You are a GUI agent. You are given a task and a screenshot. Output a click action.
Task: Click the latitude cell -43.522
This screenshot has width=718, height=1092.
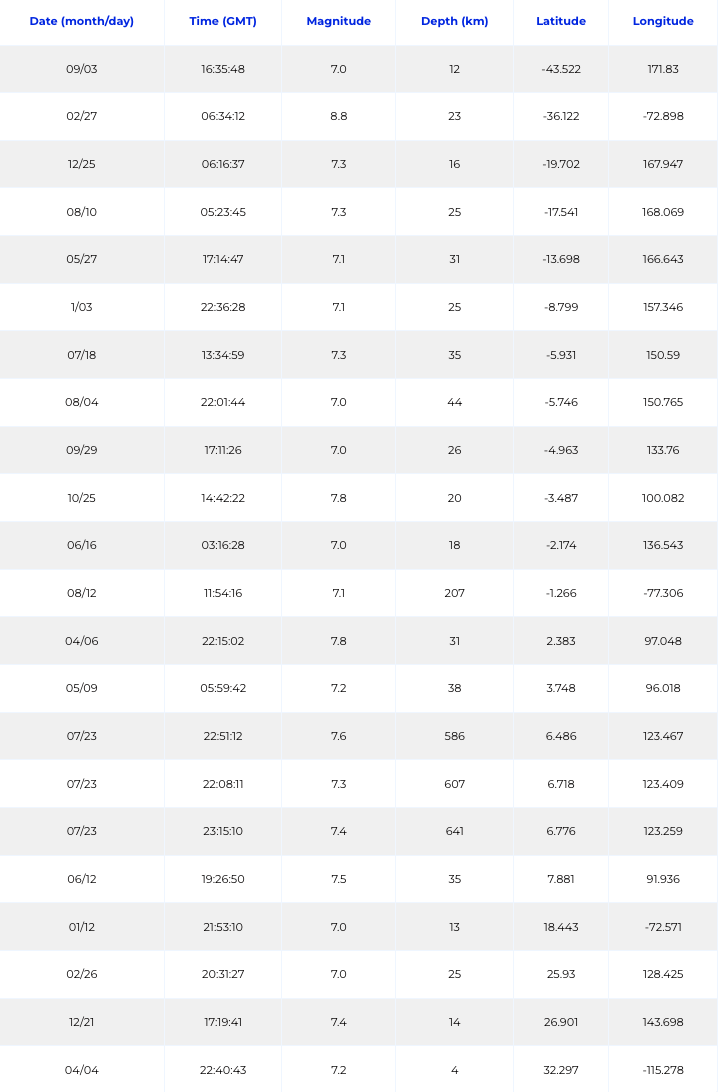tap(561, 69)
